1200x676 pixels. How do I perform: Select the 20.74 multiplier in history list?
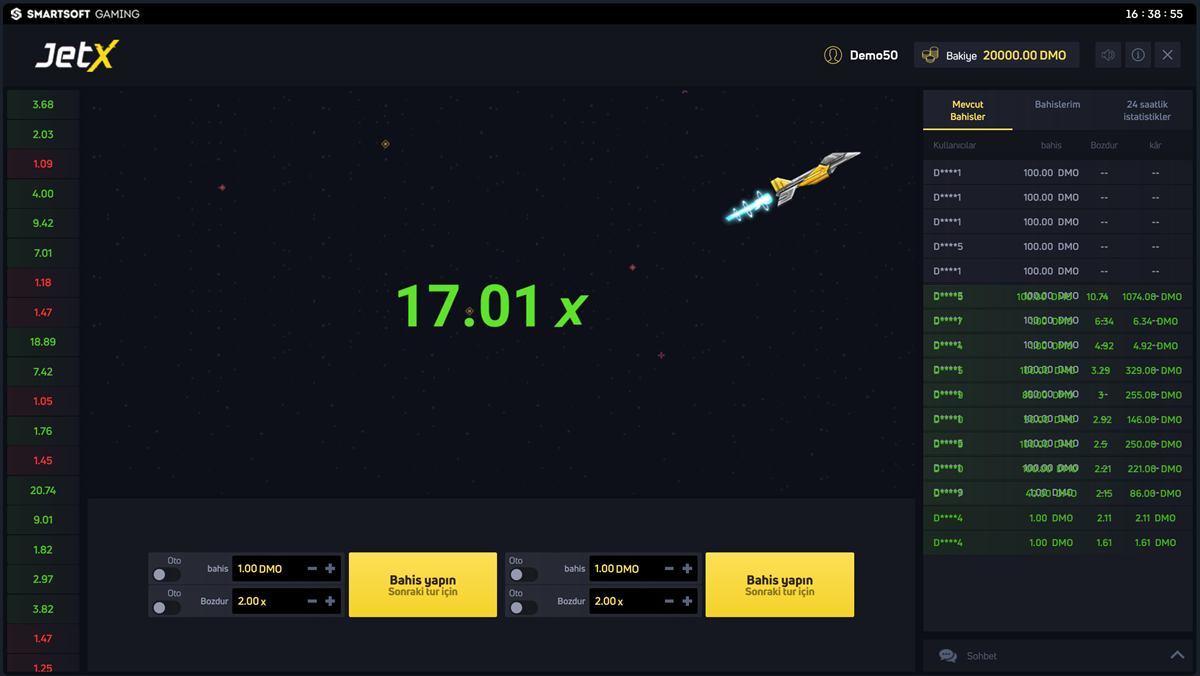[x=41, y=490]
